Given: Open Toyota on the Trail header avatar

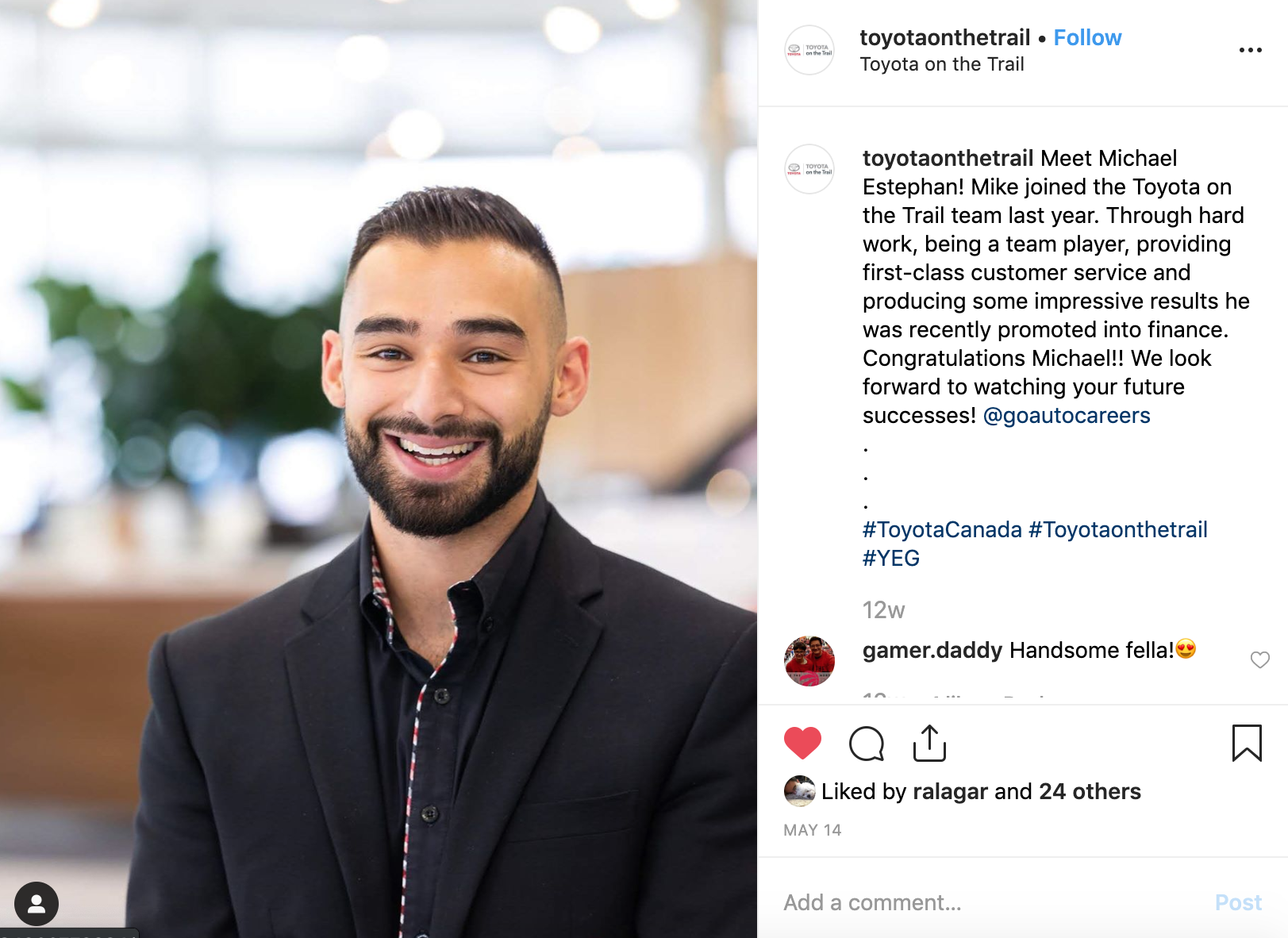Looking at the screenshot, I should tap(809, 50).
